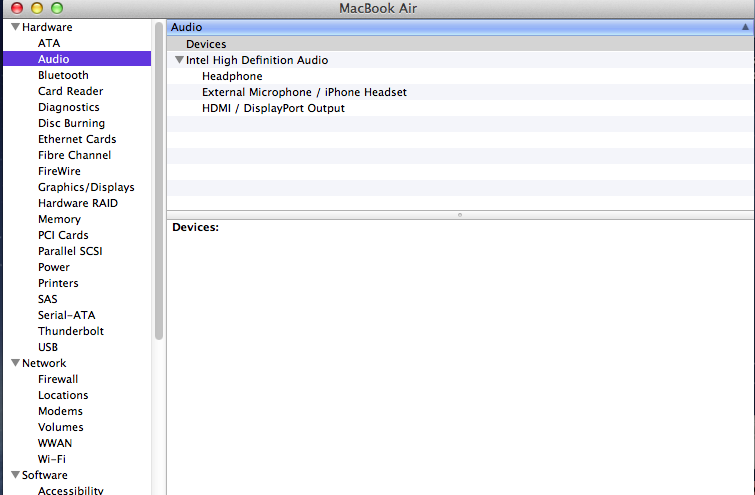Select Serial-ATA entry
Image resolution: width=755 pixels, height=495 pixels.
66,315
